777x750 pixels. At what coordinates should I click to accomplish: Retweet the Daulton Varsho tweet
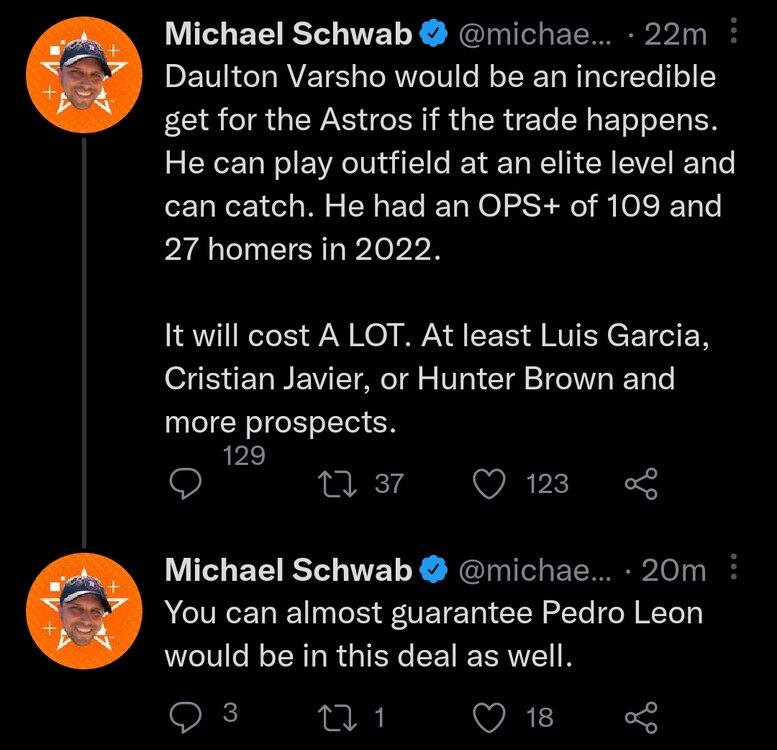pos(329,485)
